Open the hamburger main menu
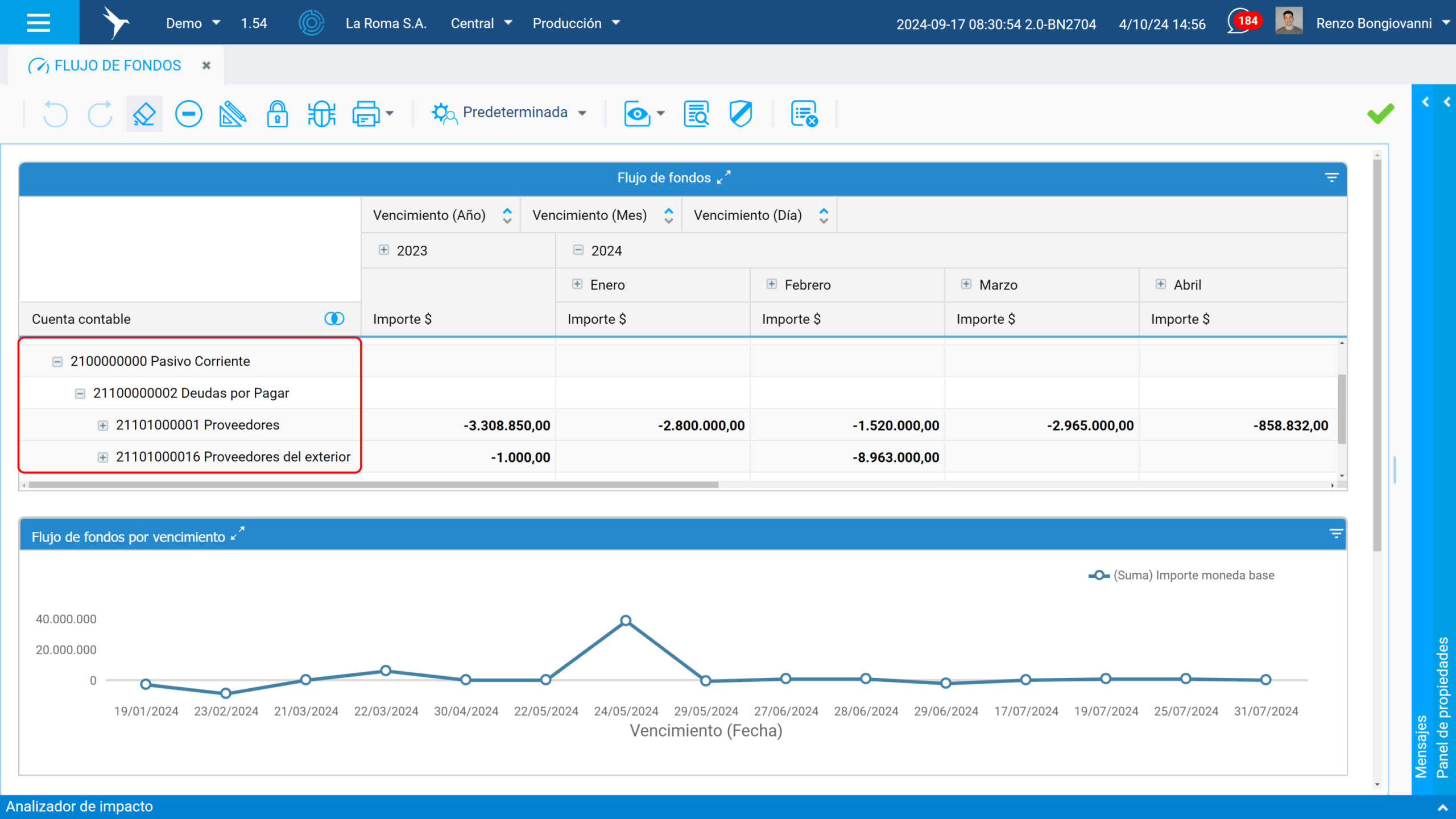The image size is (1456, 819). coord(39,23)
